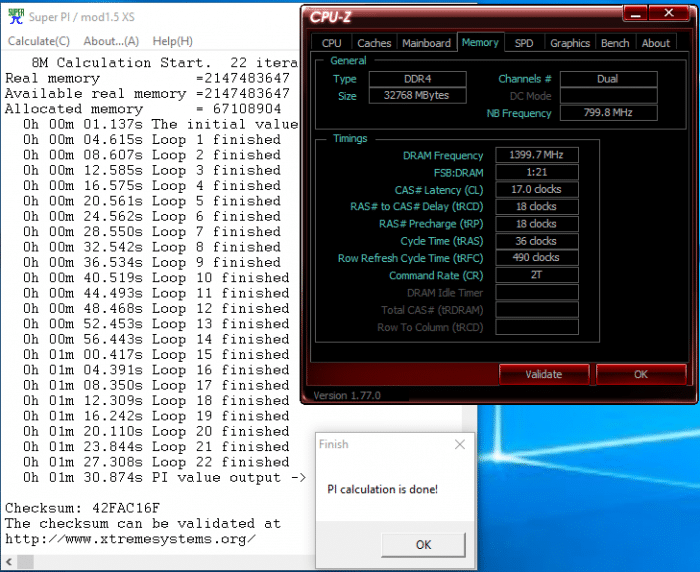Open the Help(H) menu in Super PI
Screen dimensions: 700x572
point(172,41)
